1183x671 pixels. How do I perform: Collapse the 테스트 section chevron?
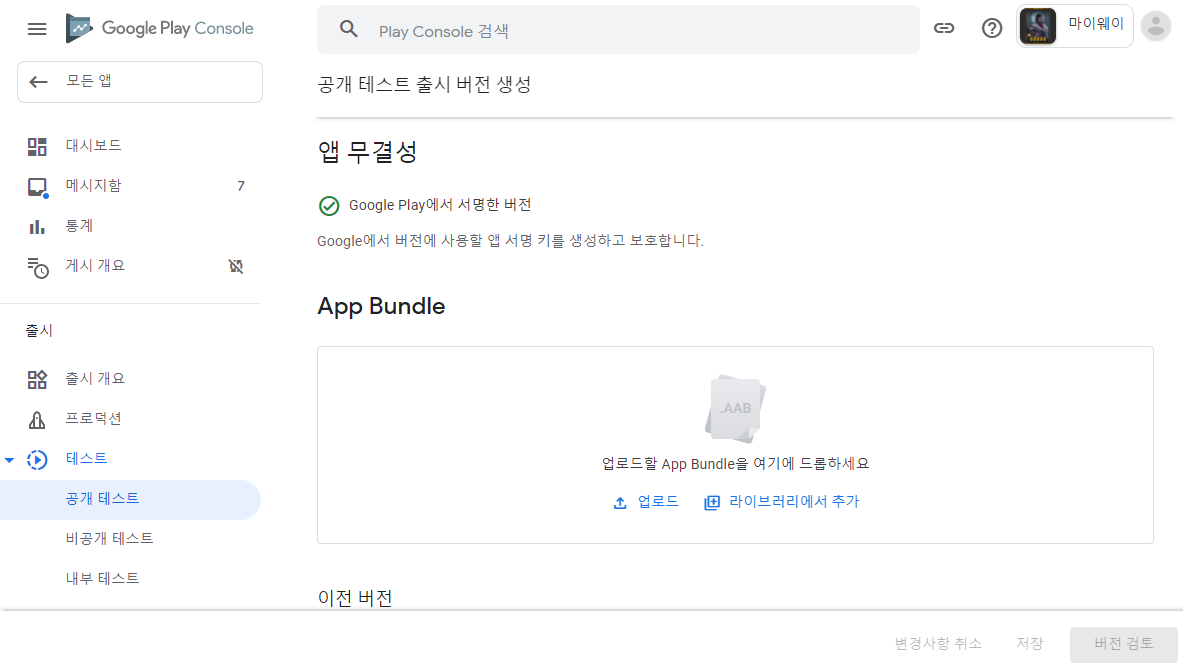pos(10,459)
